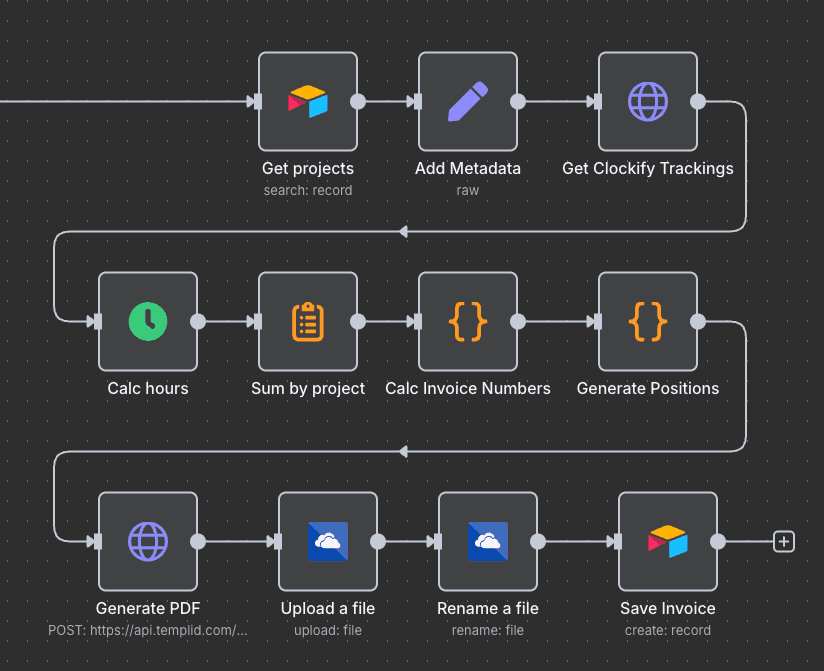Click the output connector of Add Metadata

[518, 101]
